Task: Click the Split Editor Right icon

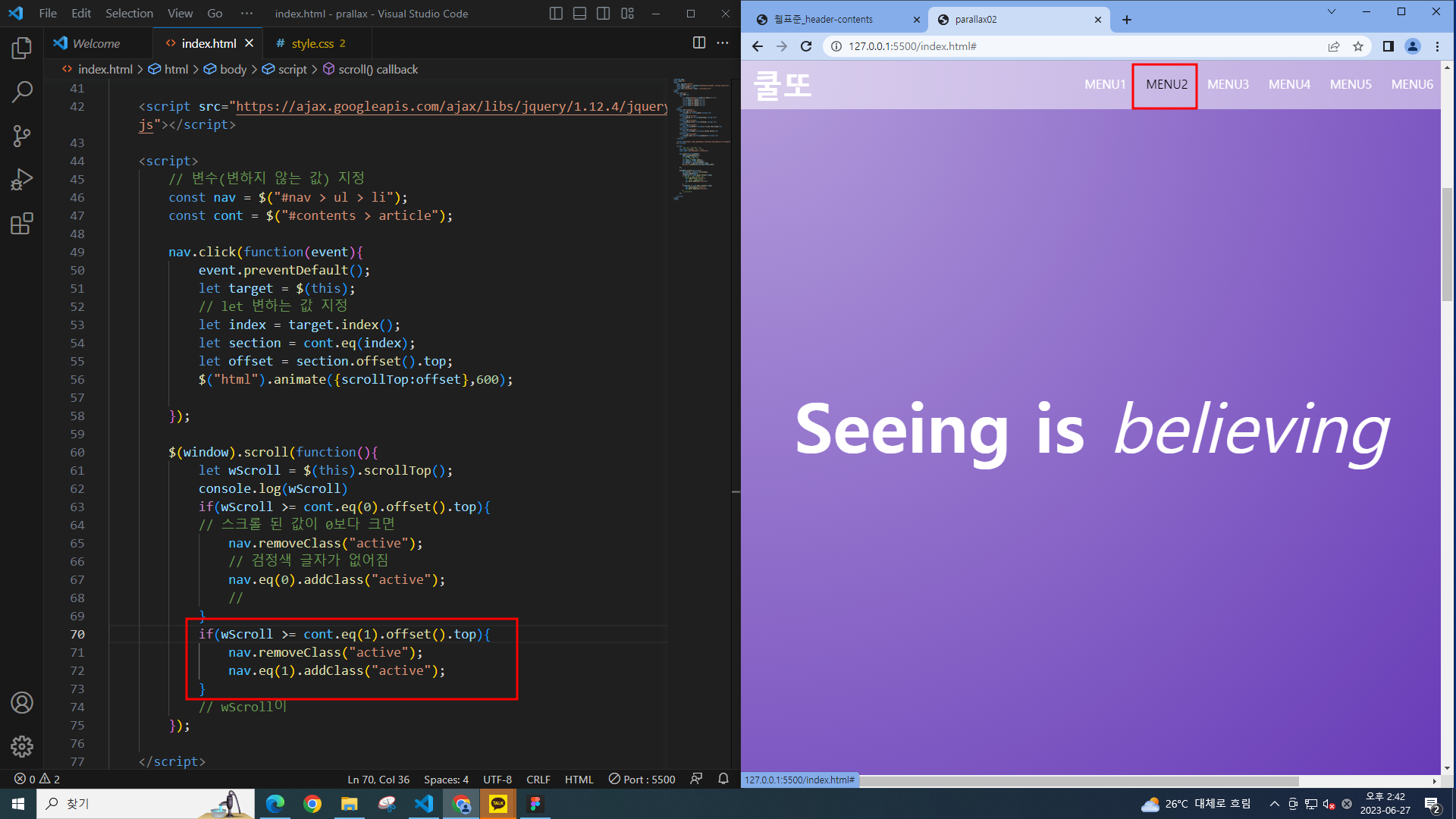Action: pos(699,43)
